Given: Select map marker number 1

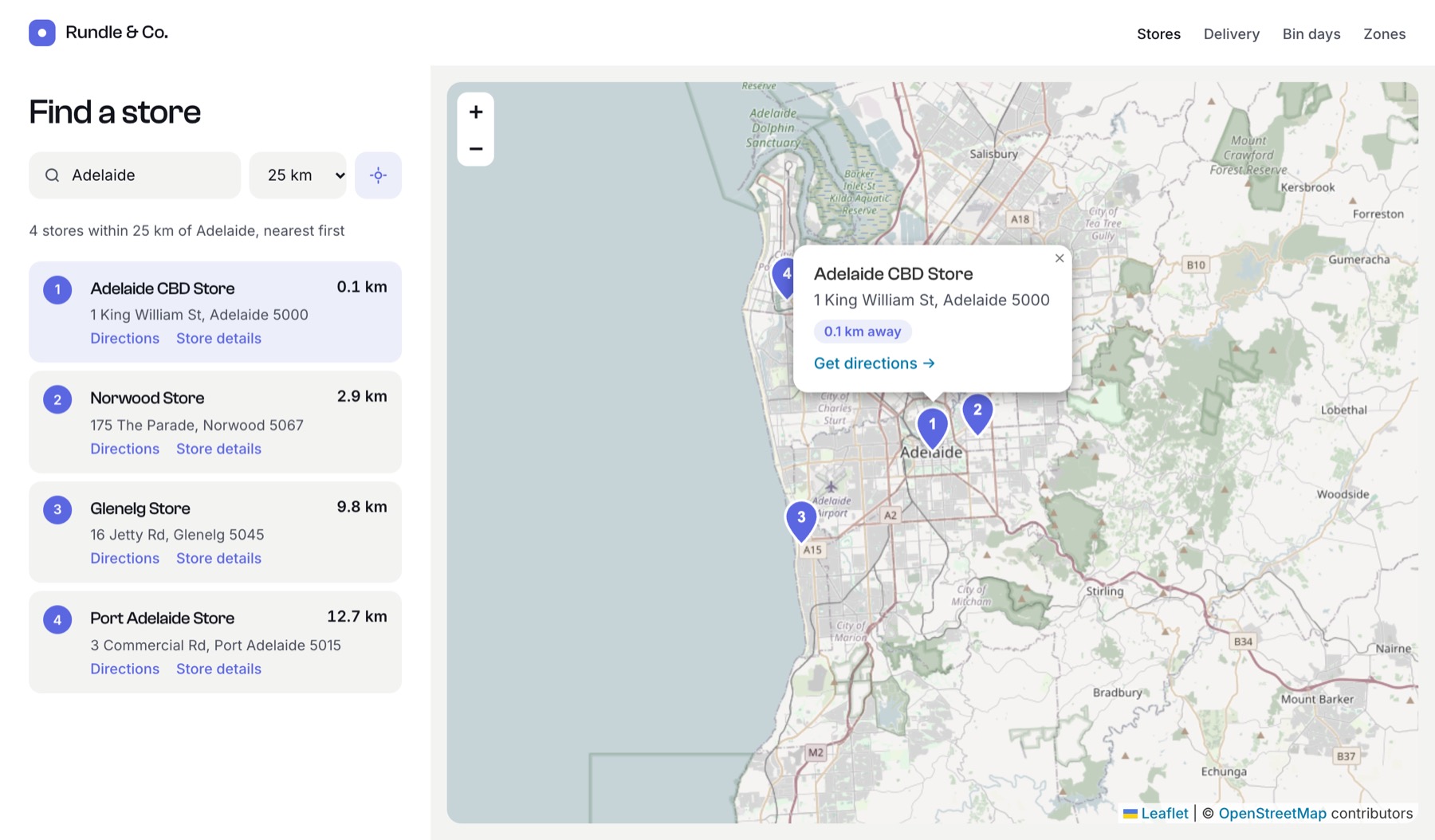Looking at the screenshot, I should tap(932, 427).
